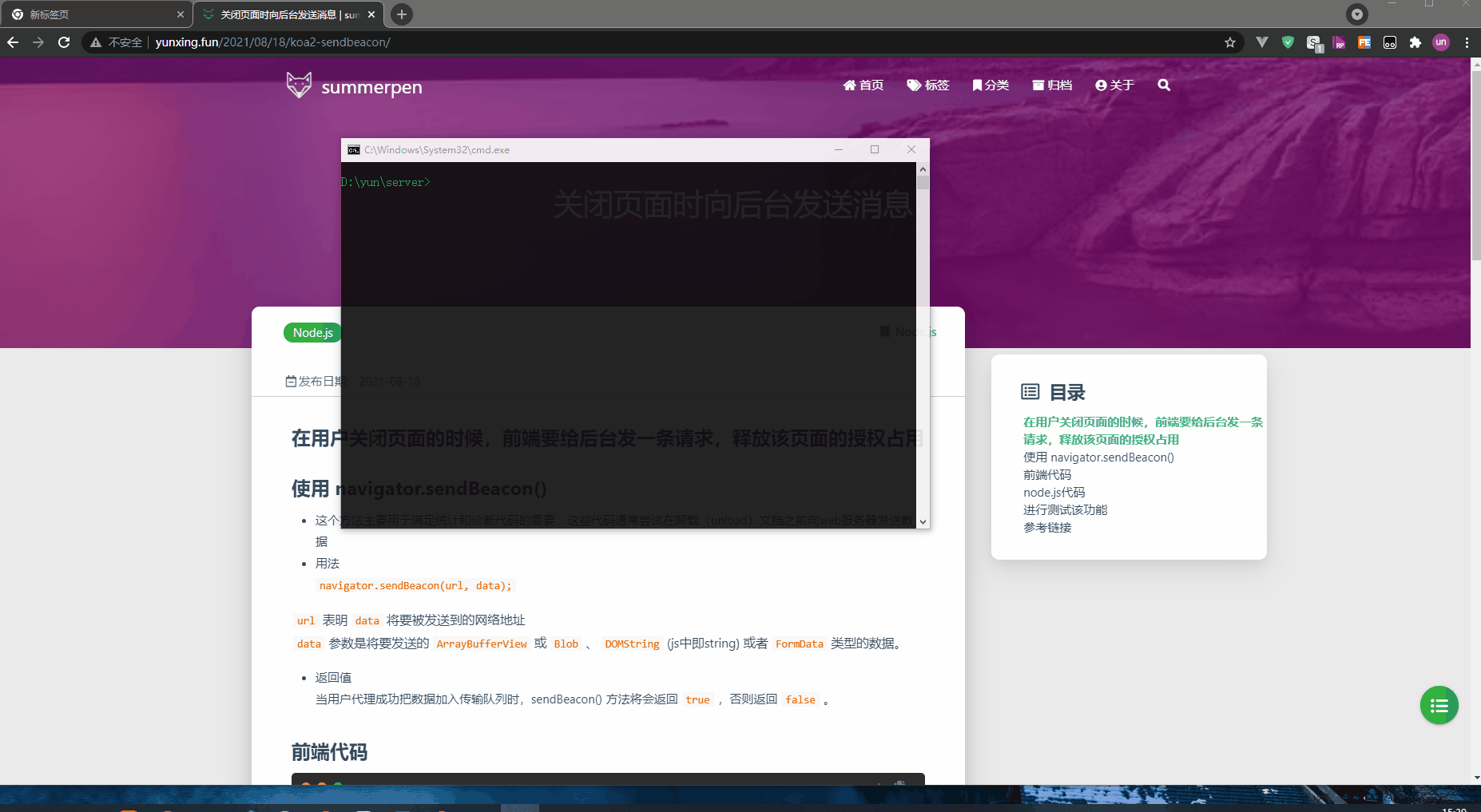The height and width of the screenshot is (812, 1481).
Task: Open '使用 navigator.sendBeacon()' from 目录
Action: click(x=1099, y=457)
